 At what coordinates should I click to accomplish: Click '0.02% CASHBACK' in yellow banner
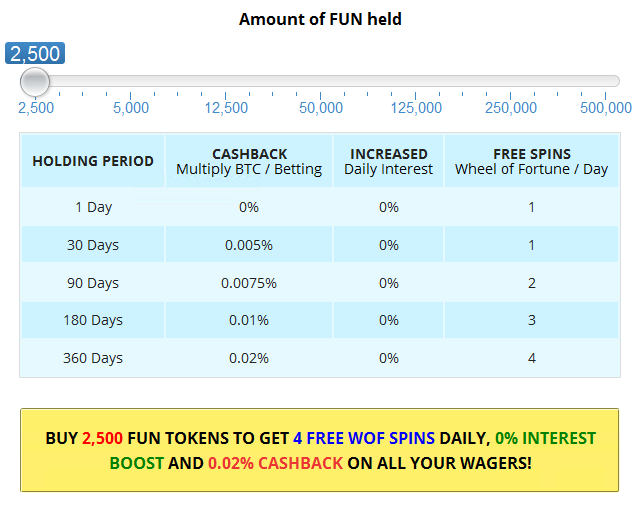(275, 463)
